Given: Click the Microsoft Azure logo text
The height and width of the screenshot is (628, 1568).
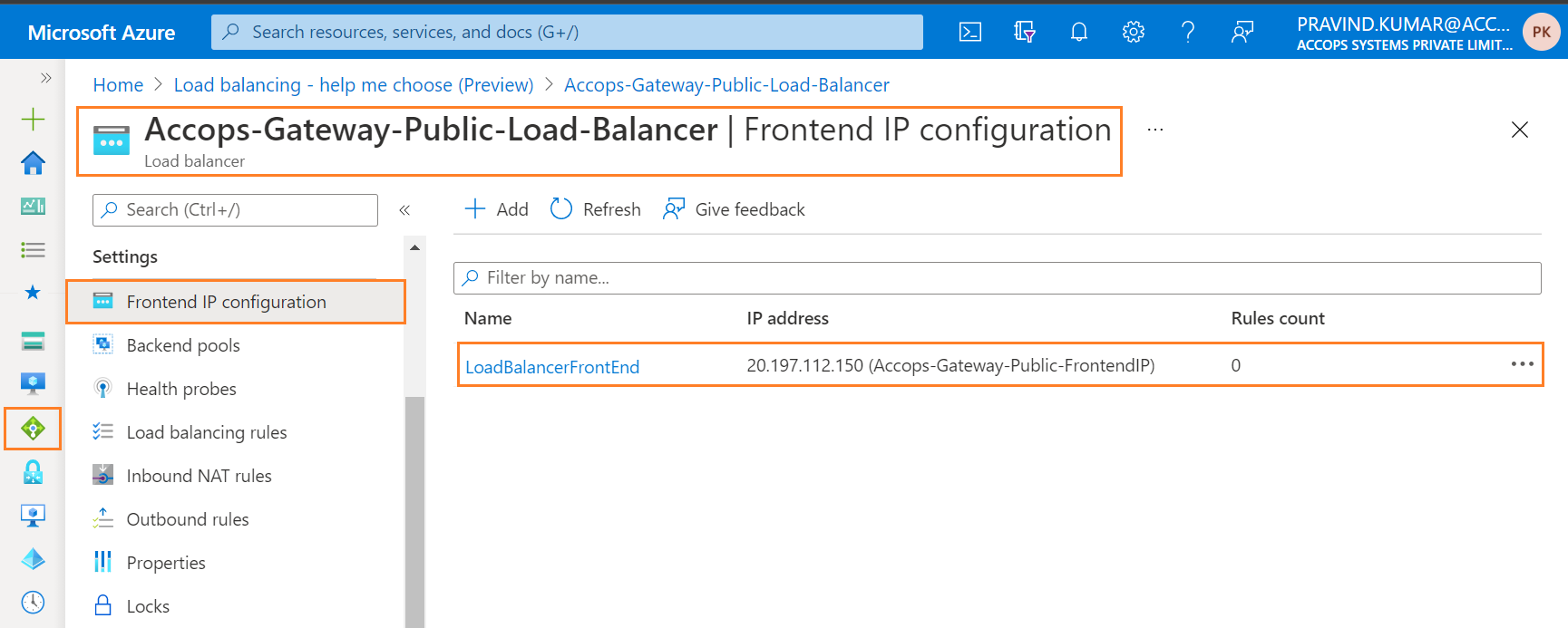Looking at the screenshot, I should coord(102,33).
